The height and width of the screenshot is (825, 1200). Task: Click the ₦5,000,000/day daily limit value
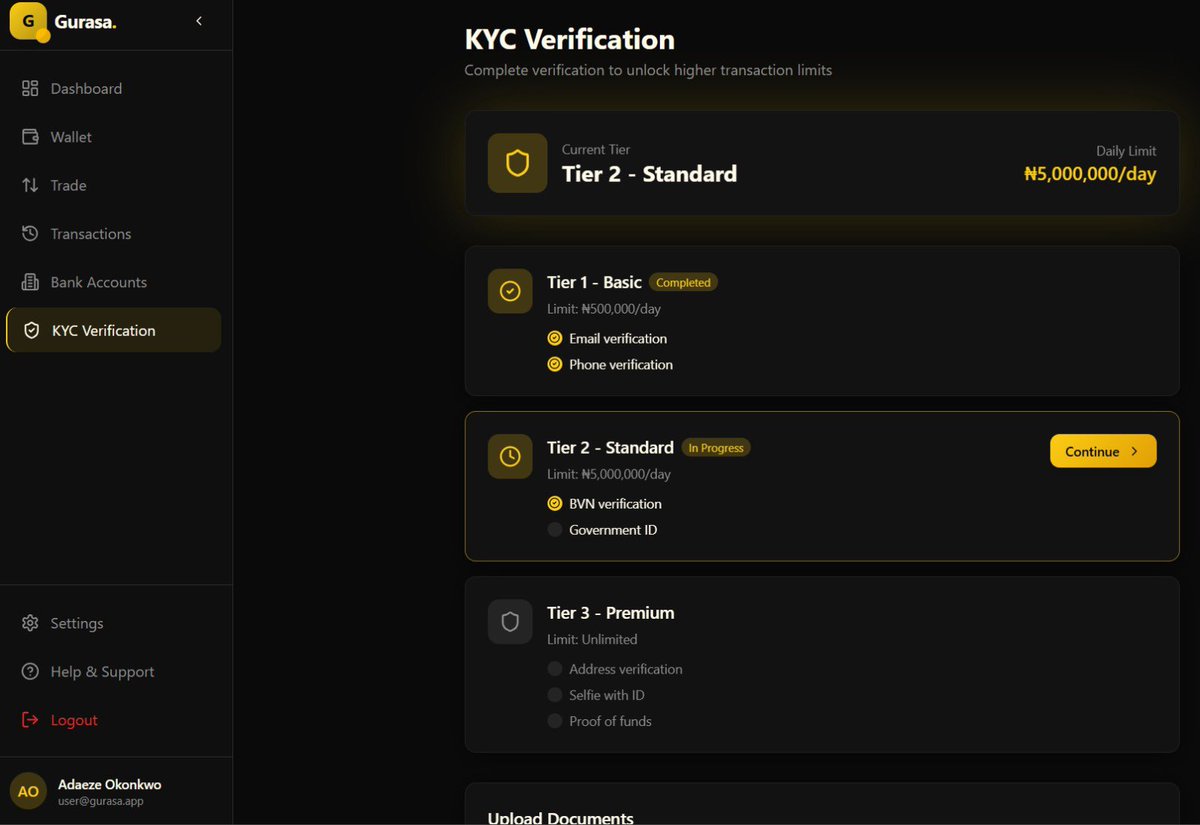point(1090,174)
